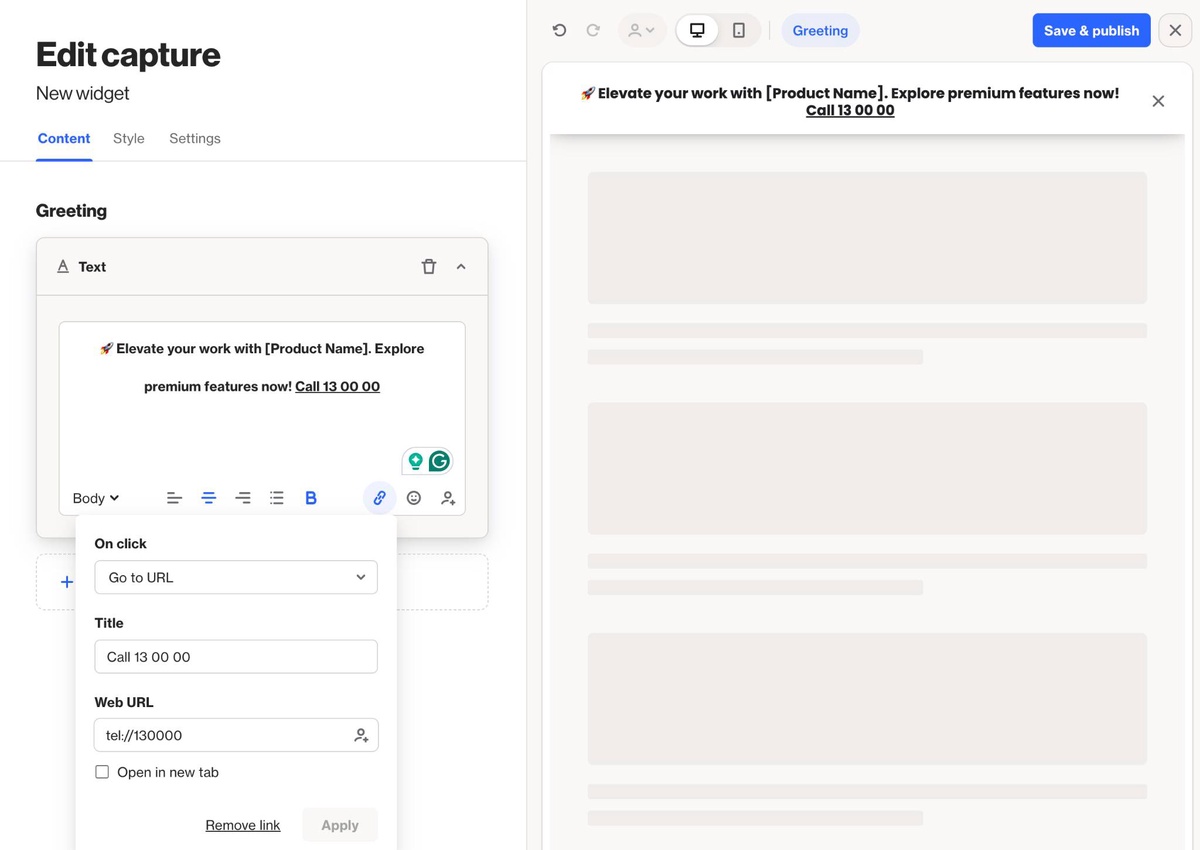Switch to desktop preview

pyautogui.click(x=697, y=30)
